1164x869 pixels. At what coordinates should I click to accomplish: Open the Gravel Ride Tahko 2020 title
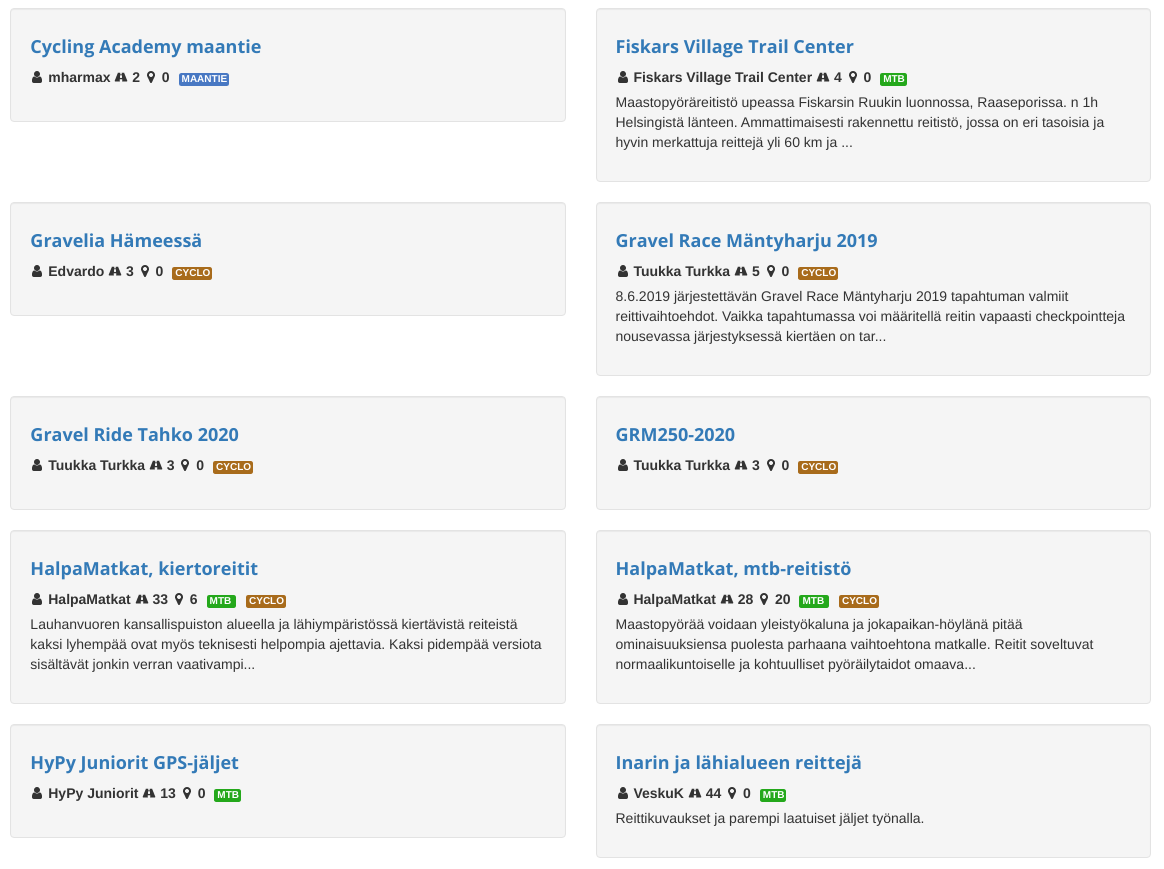(x=134, y=435)
